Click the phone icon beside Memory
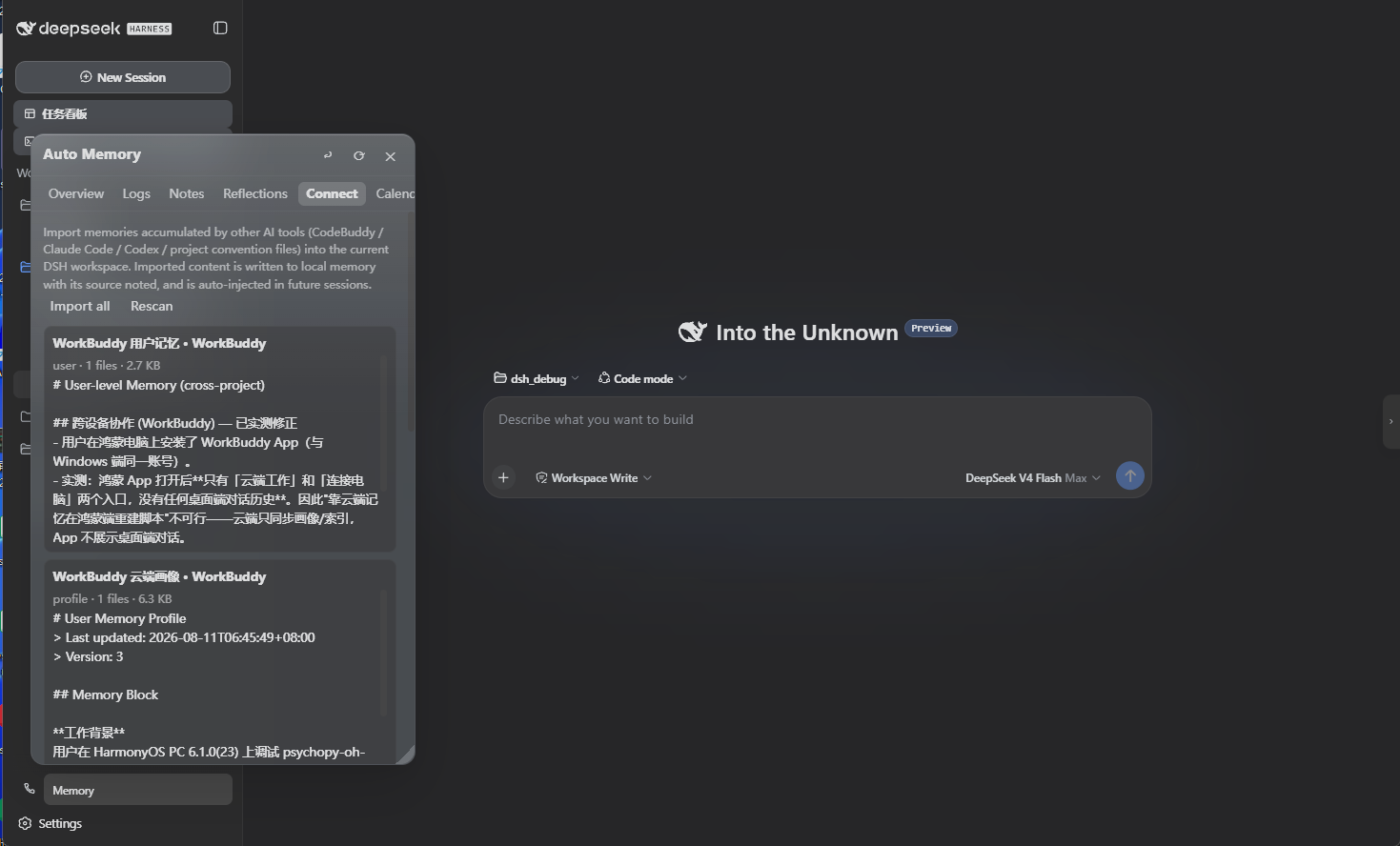Image resolution: width=1400 pixels, height=846 pixels. pos(30,789)
